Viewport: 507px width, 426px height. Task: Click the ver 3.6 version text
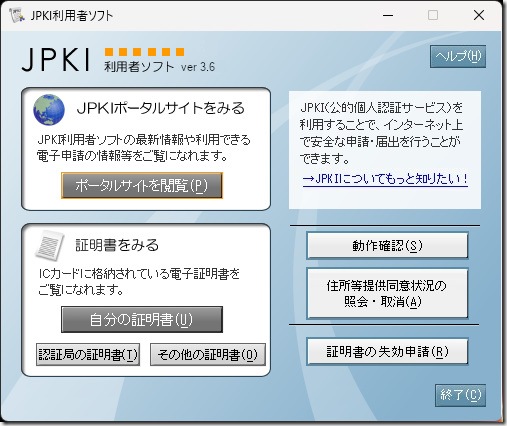(198, 67)
